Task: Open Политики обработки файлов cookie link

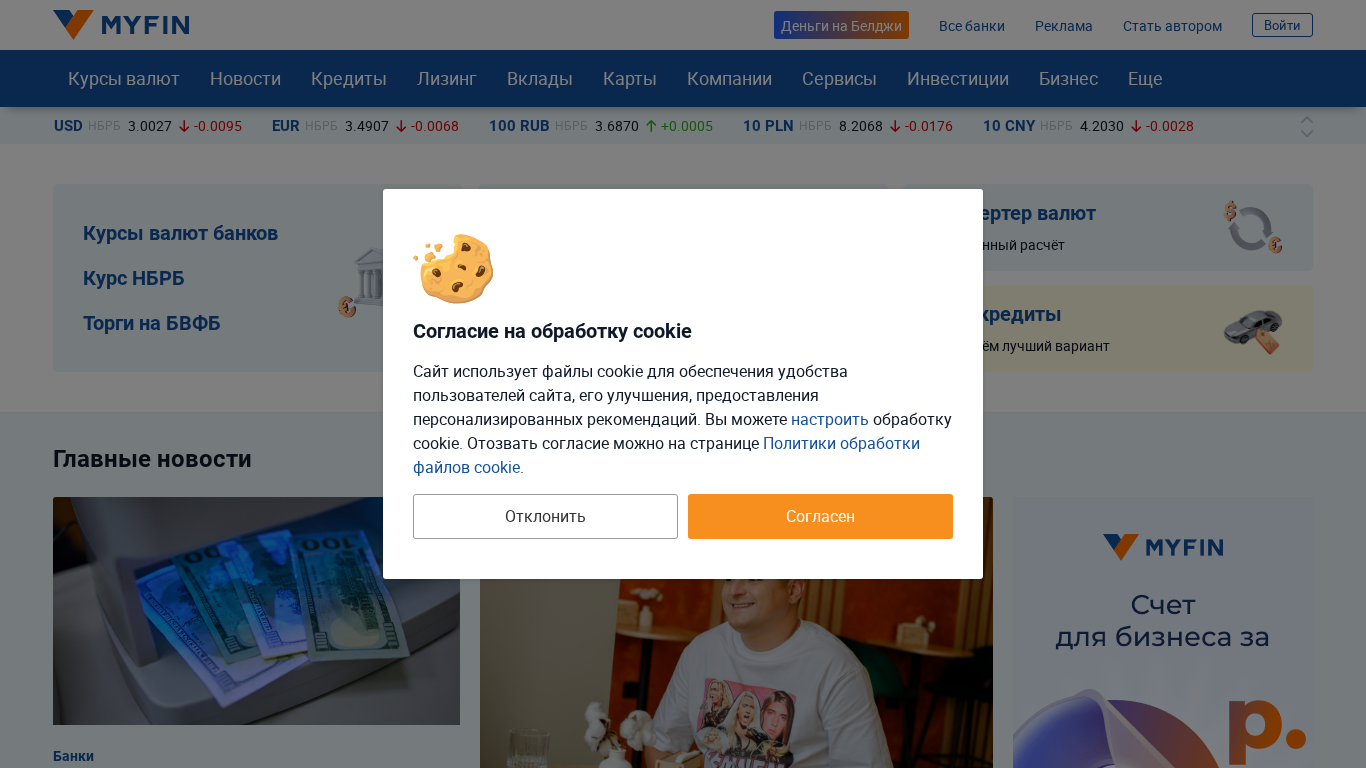Action: (666, 455)
